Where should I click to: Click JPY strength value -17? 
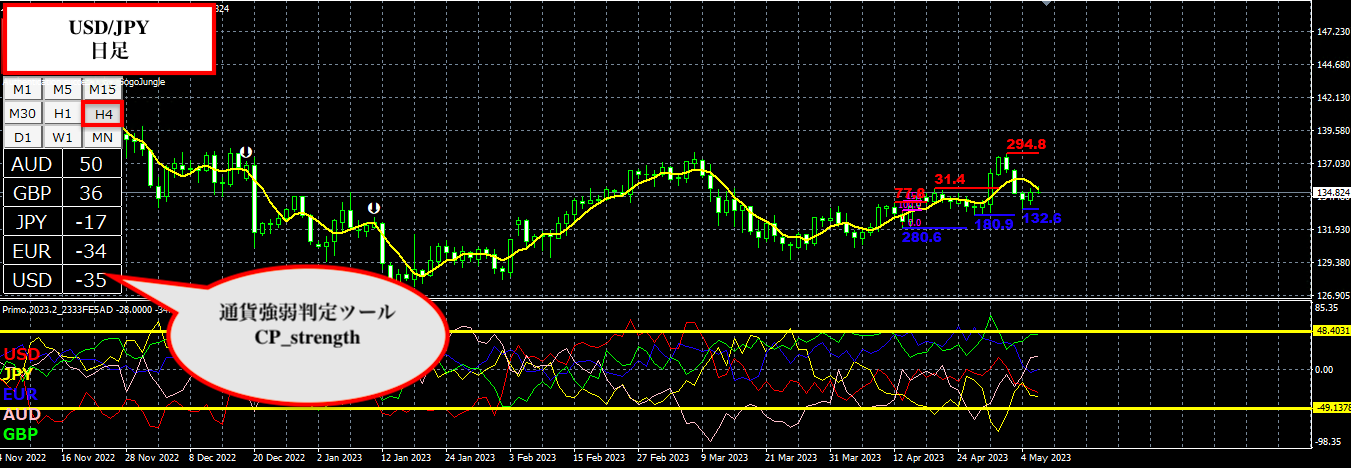pyautogui.click(x=92, y=221)
